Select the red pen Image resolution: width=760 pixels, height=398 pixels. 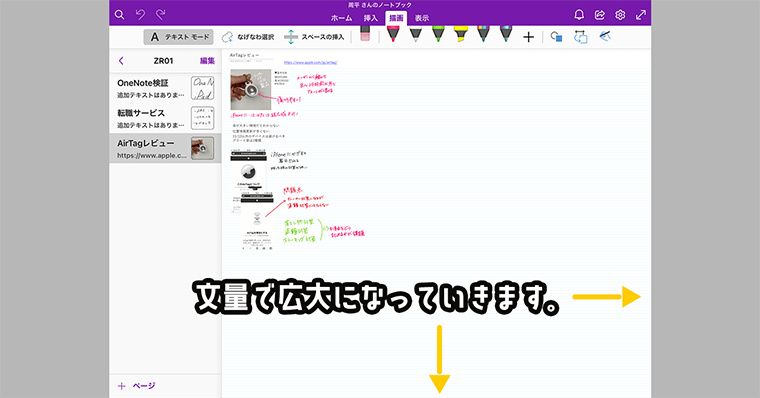[x=393, y=34]
